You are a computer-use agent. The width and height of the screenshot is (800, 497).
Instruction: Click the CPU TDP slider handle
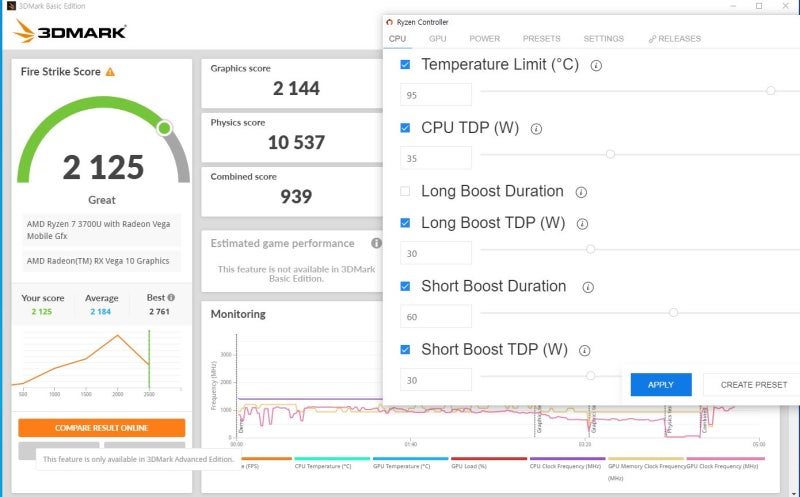pyautogui.click(x=610, y=154)
